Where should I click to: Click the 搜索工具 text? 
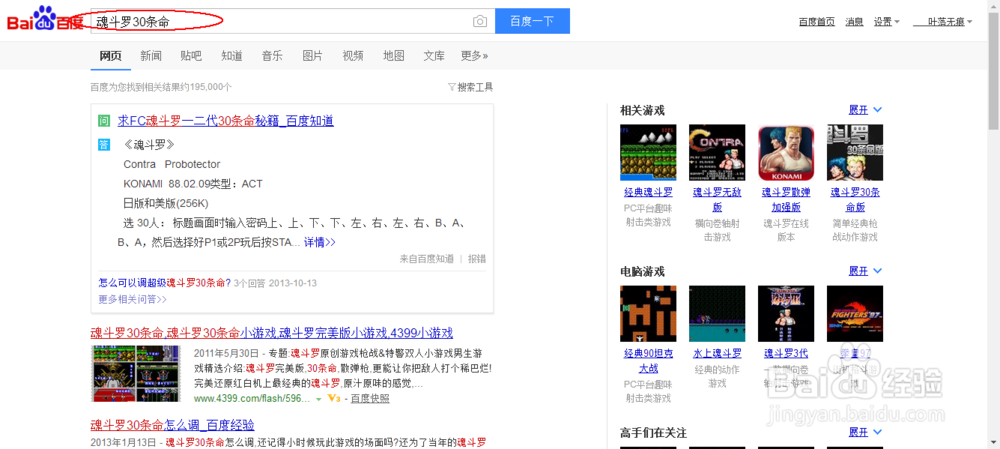pyautogui.click(x=475, y=87)
